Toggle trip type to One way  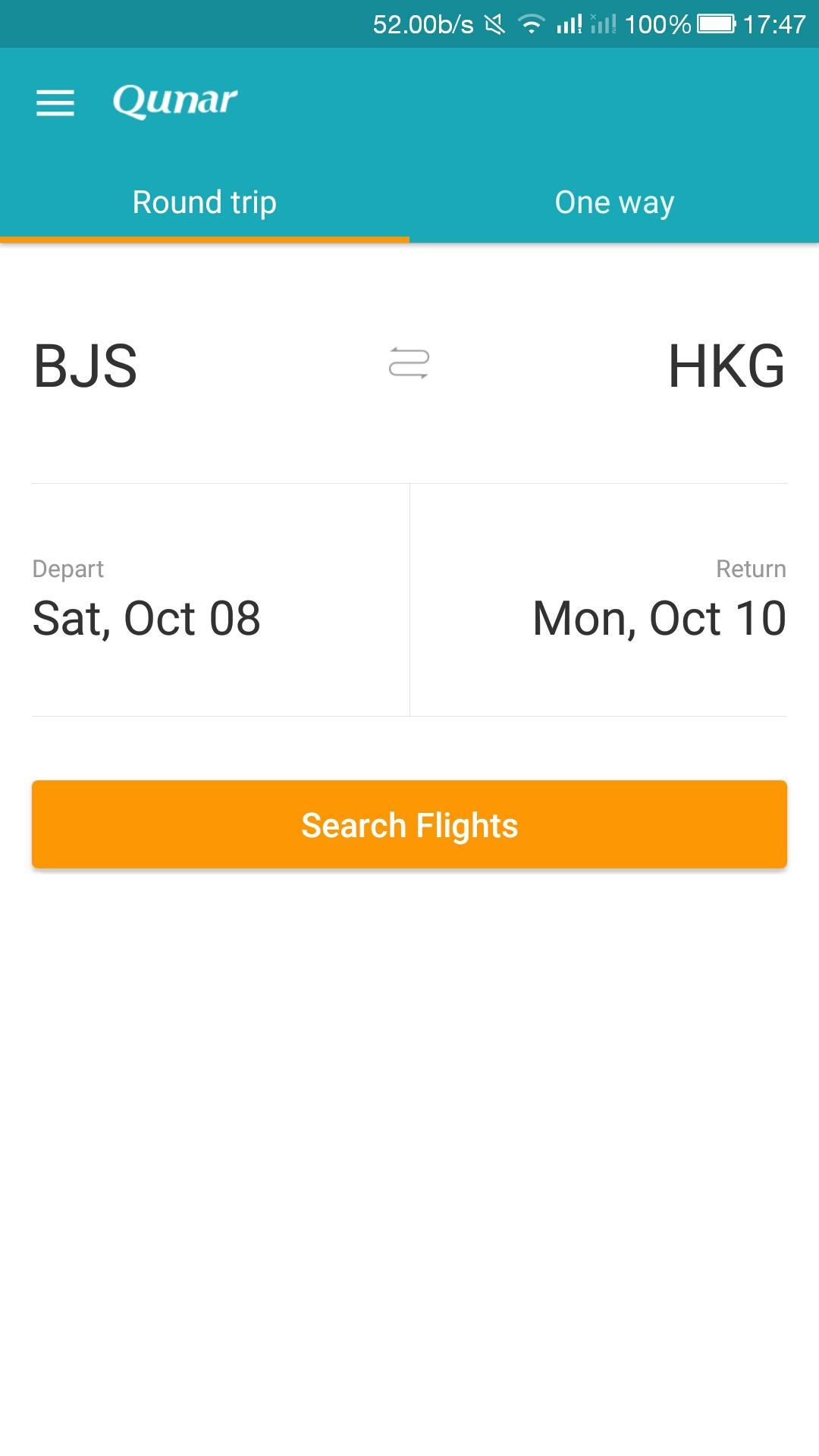(613, 202)
